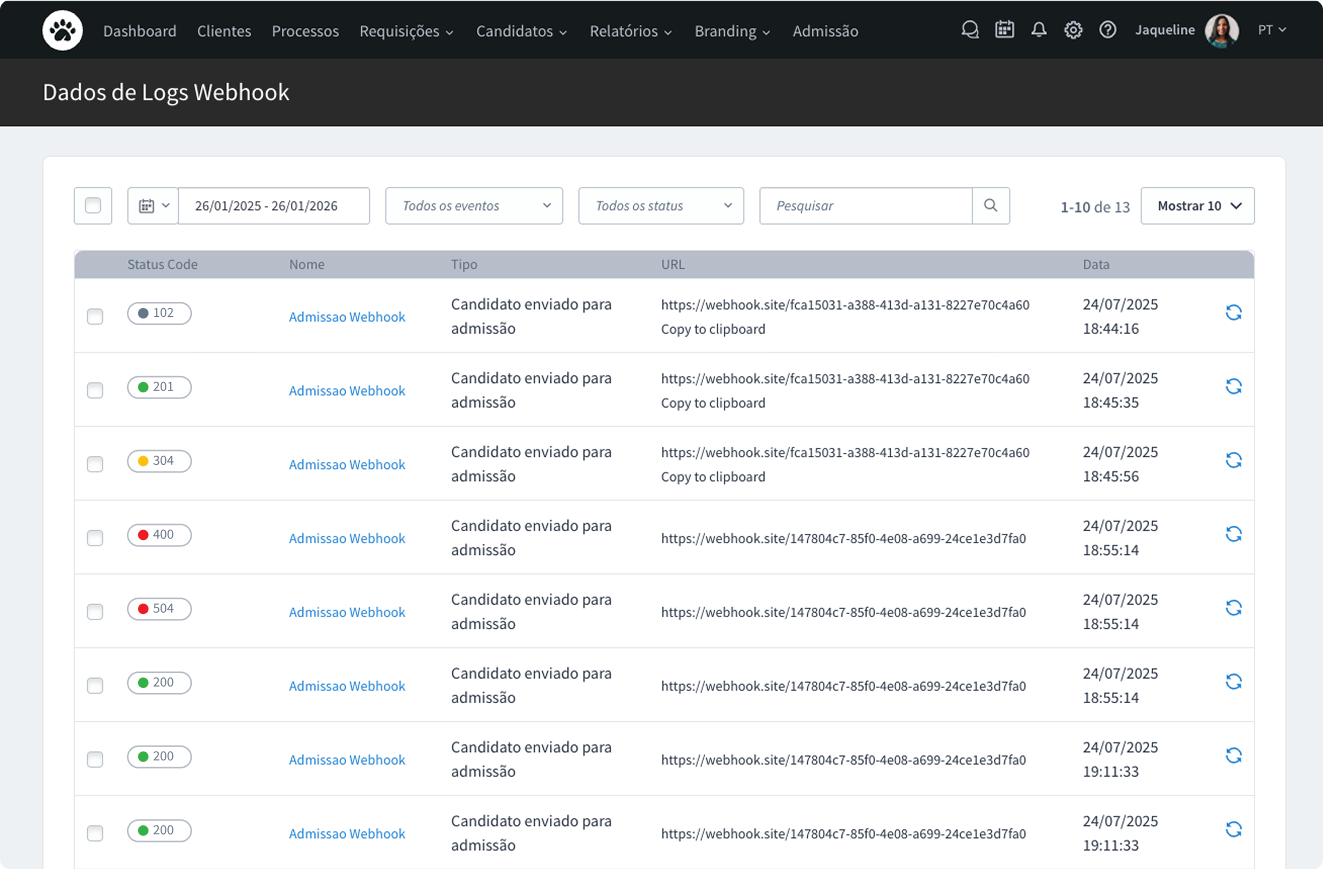Toggle the select-all checkbox
Viewport: 1323px width, 869px height.
click(93, 206)
